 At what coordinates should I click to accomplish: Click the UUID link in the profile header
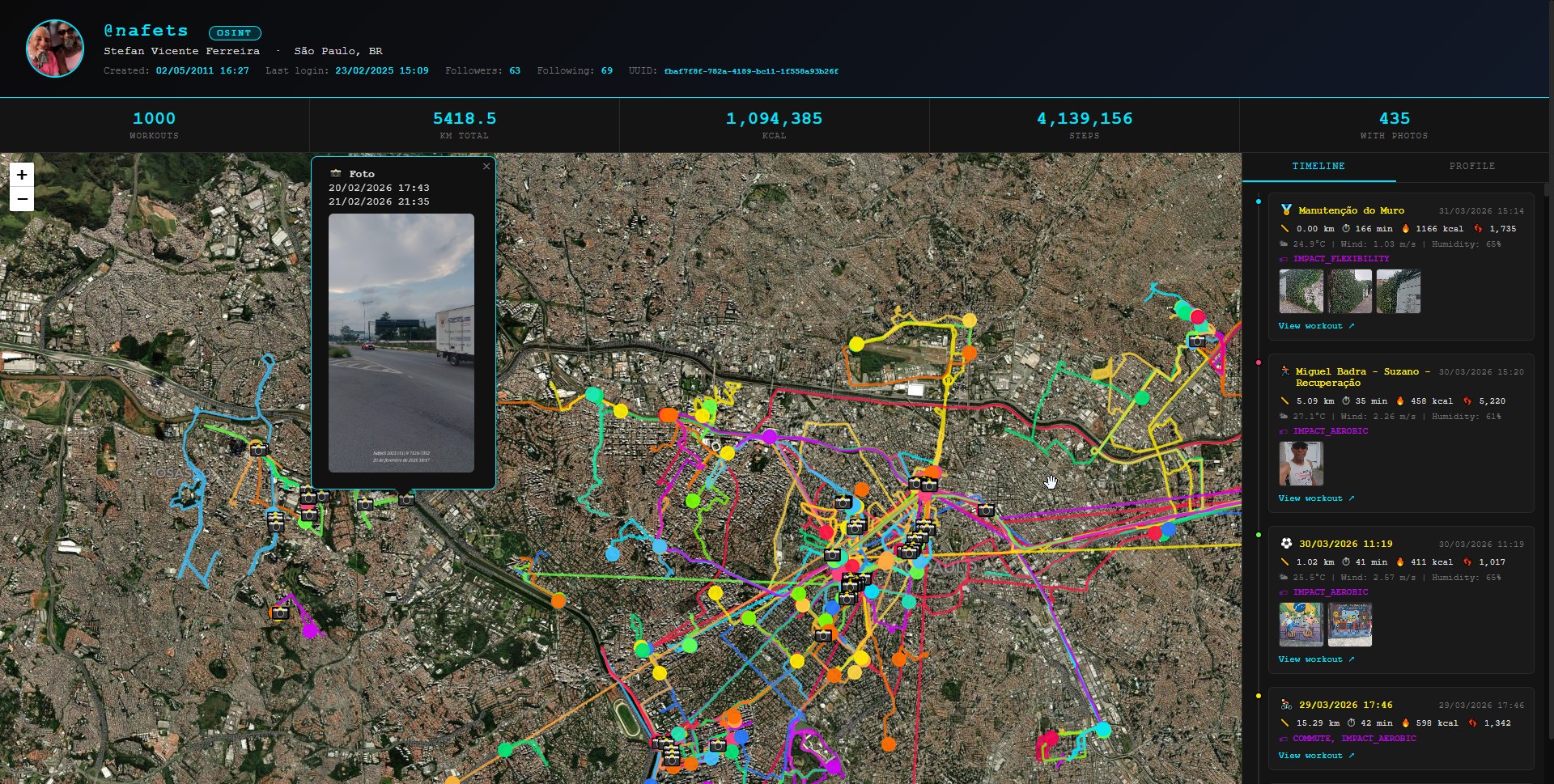click(751, 71)
